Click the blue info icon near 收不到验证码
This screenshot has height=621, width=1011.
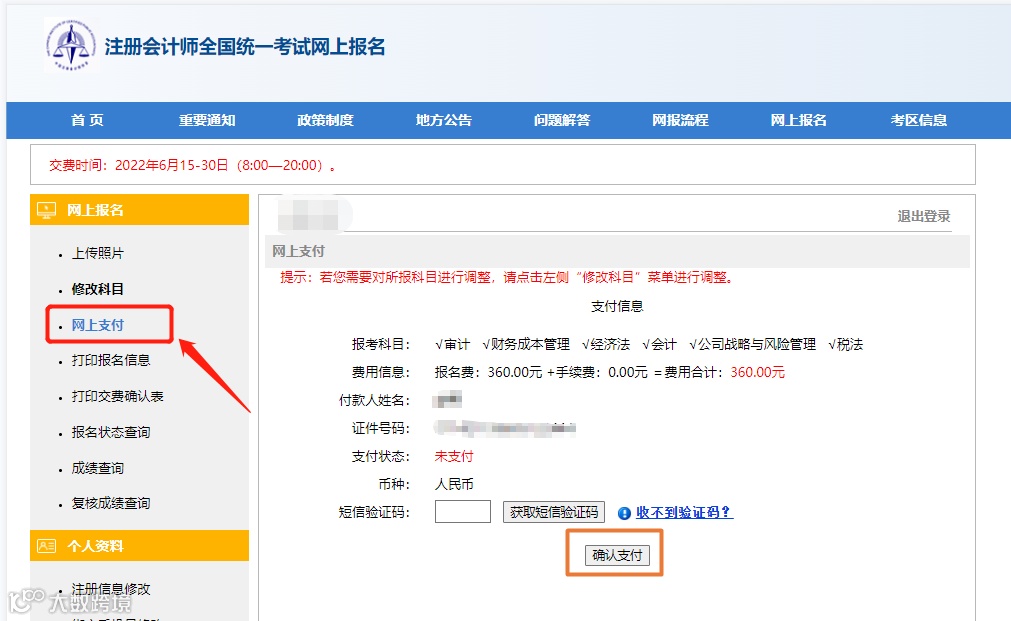[623, 513]
